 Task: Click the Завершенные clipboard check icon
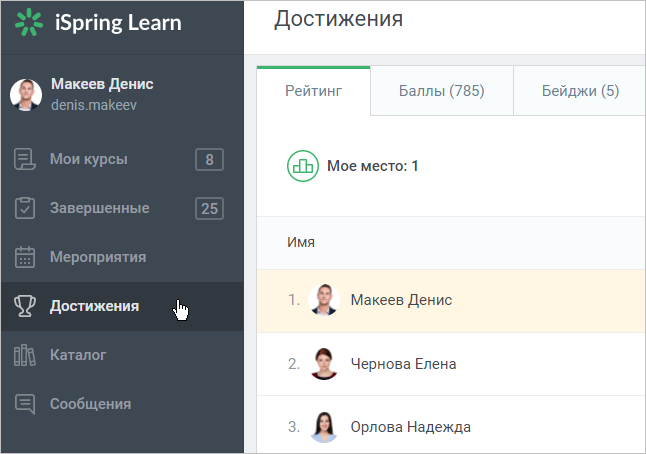pyautogui.click(x=25, y=208)
